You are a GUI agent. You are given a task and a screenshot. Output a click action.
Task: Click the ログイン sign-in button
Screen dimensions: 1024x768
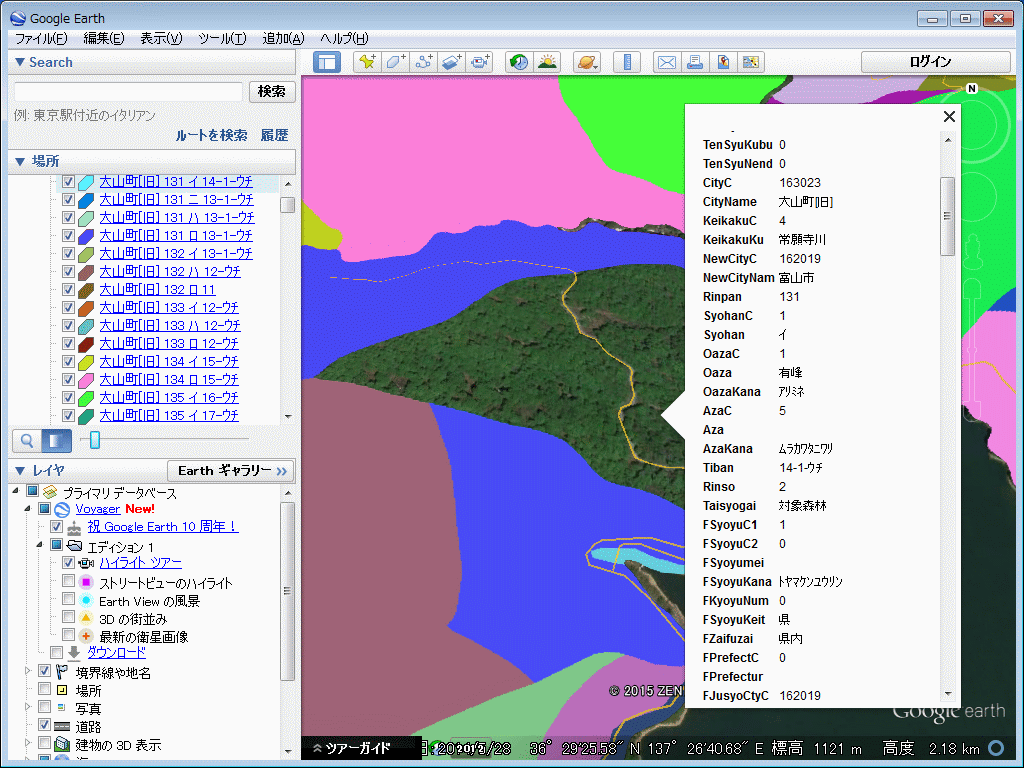936,62
